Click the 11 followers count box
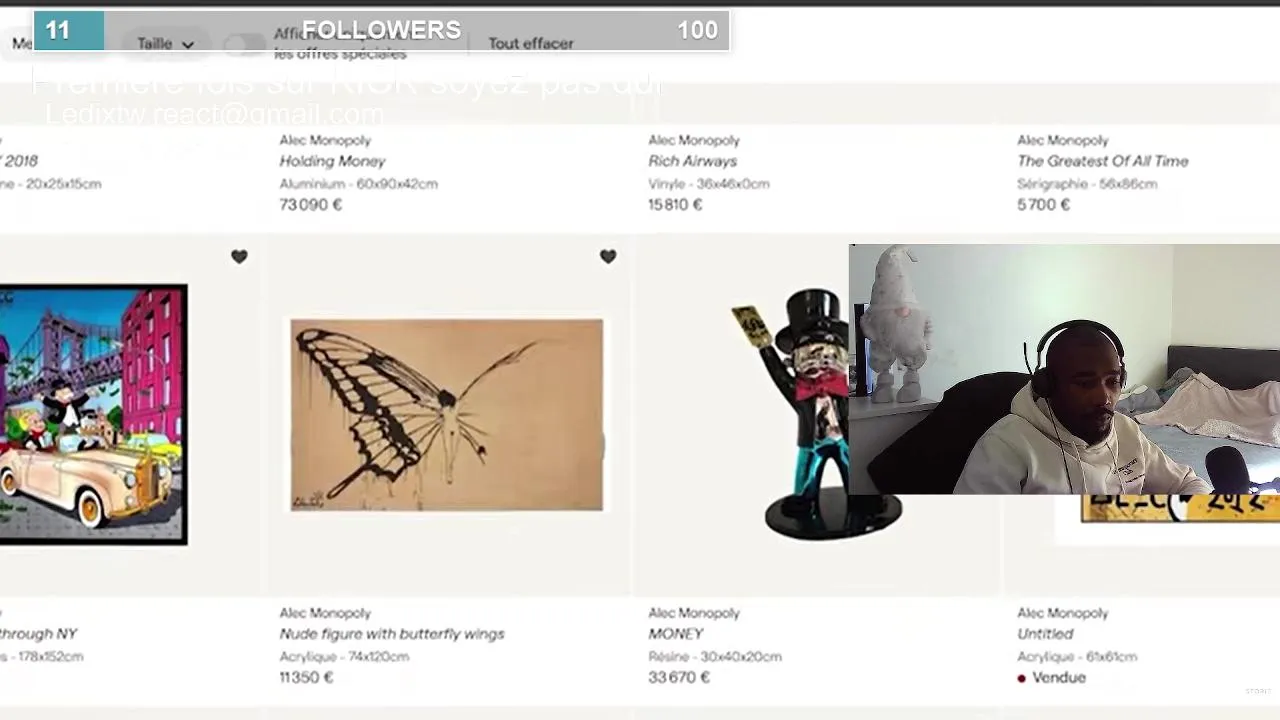 click(68, 31)
